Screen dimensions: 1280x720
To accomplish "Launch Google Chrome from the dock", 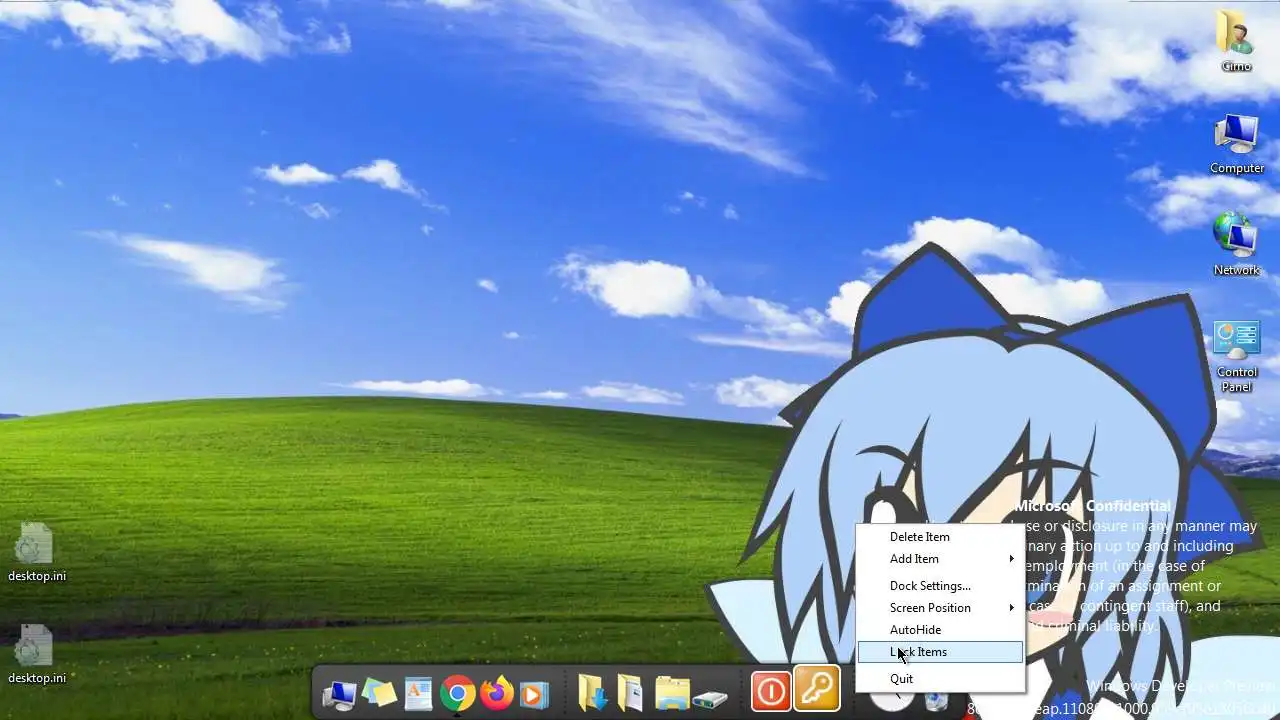I will click(457, 693).
